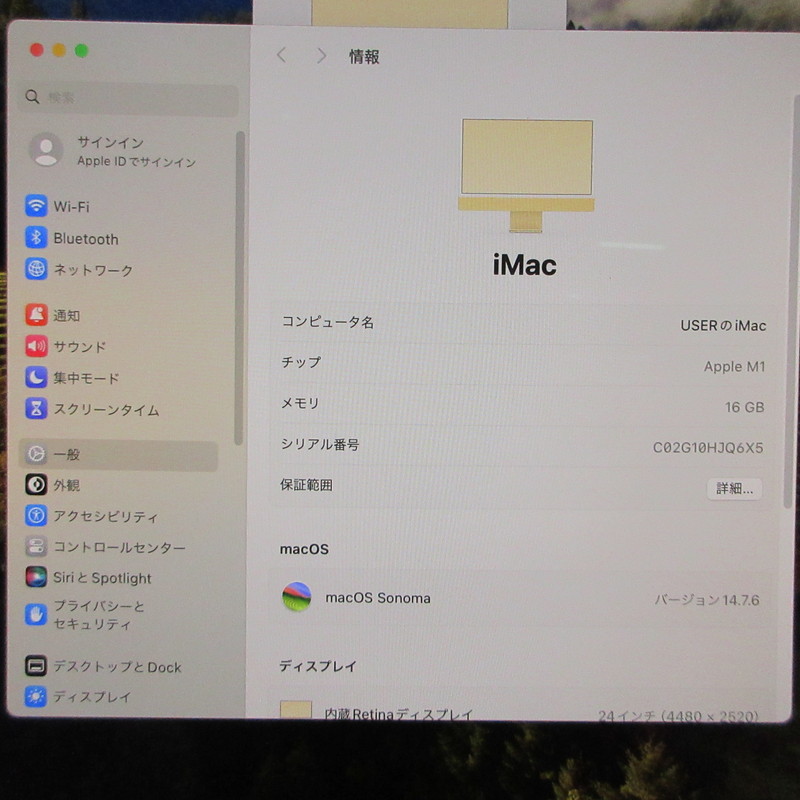Screen dimensions: 800x800
Task: Focus the 検索 search field
Action: tap(128, 98)
